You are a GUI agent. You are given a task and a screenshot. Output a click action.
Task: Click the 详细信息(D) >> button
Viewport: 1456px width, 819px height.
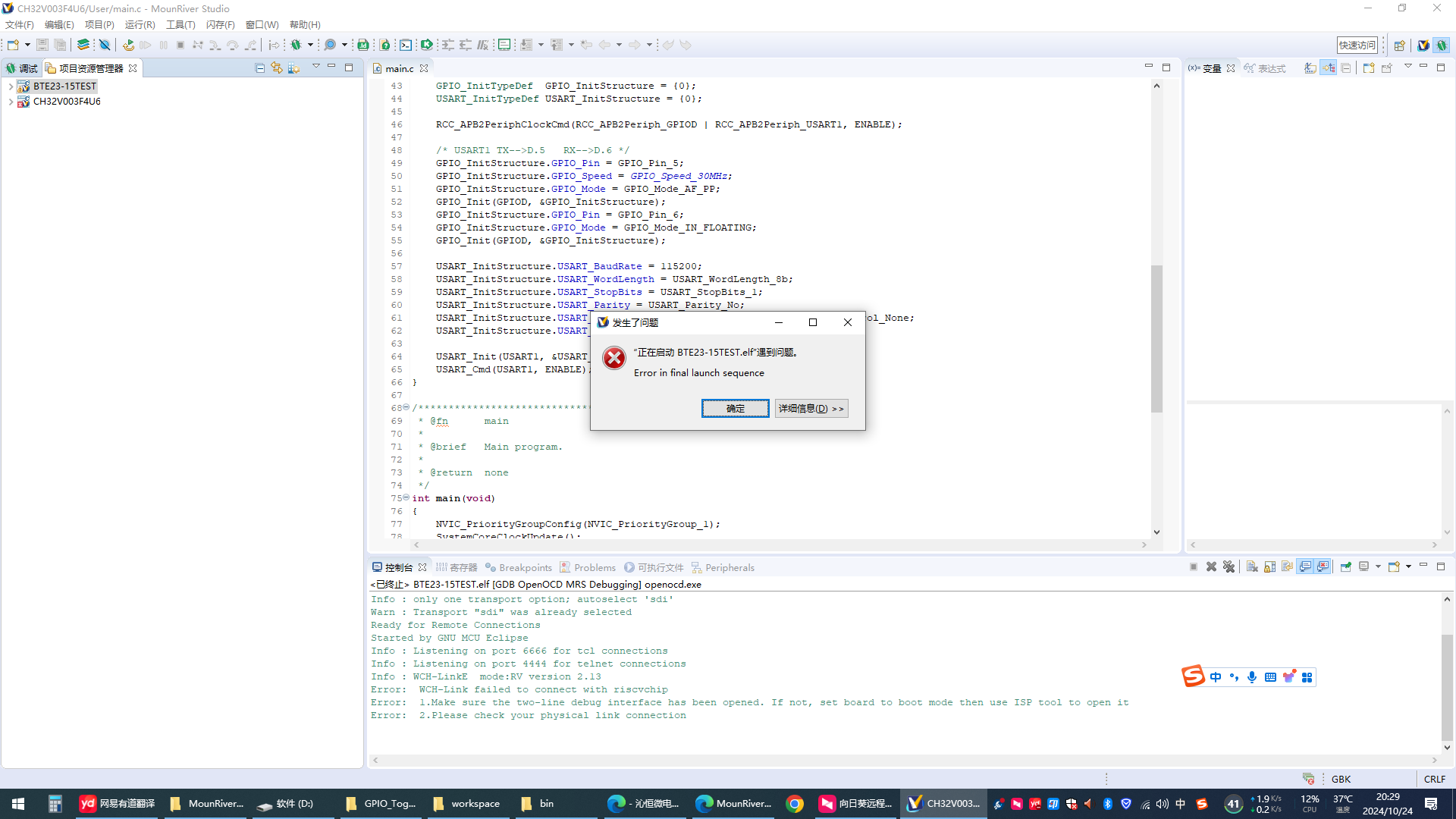point(811,409)
